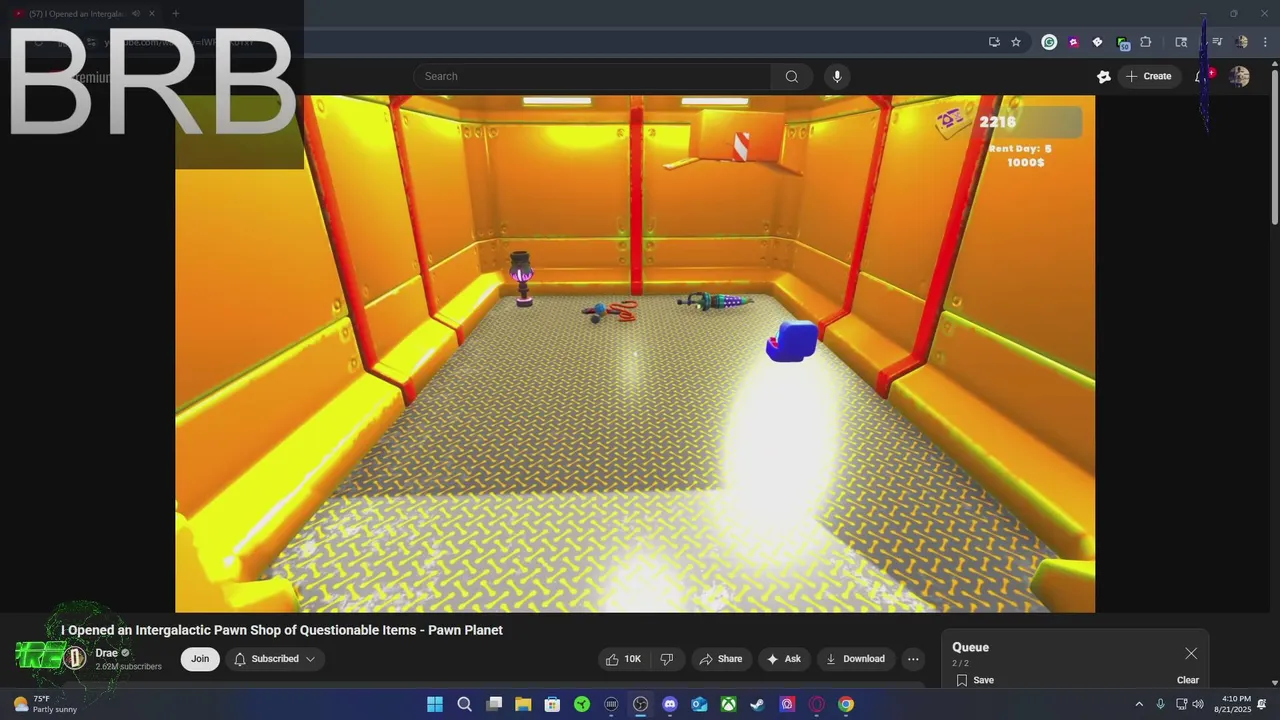Image resolution: width=1280 pixels, height=720 pixels.
Task: Like the video with thumbs up
Action: (x=624, y=659)
